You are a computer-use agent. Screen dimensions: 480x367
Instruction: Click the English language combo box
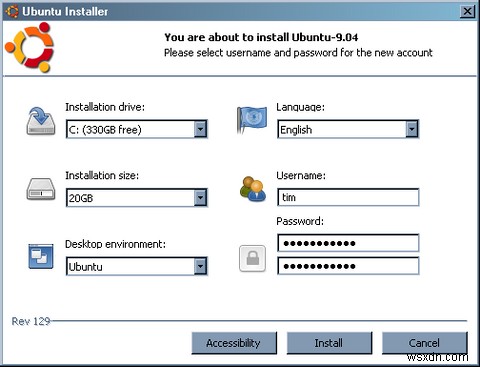tap(348, 129)
